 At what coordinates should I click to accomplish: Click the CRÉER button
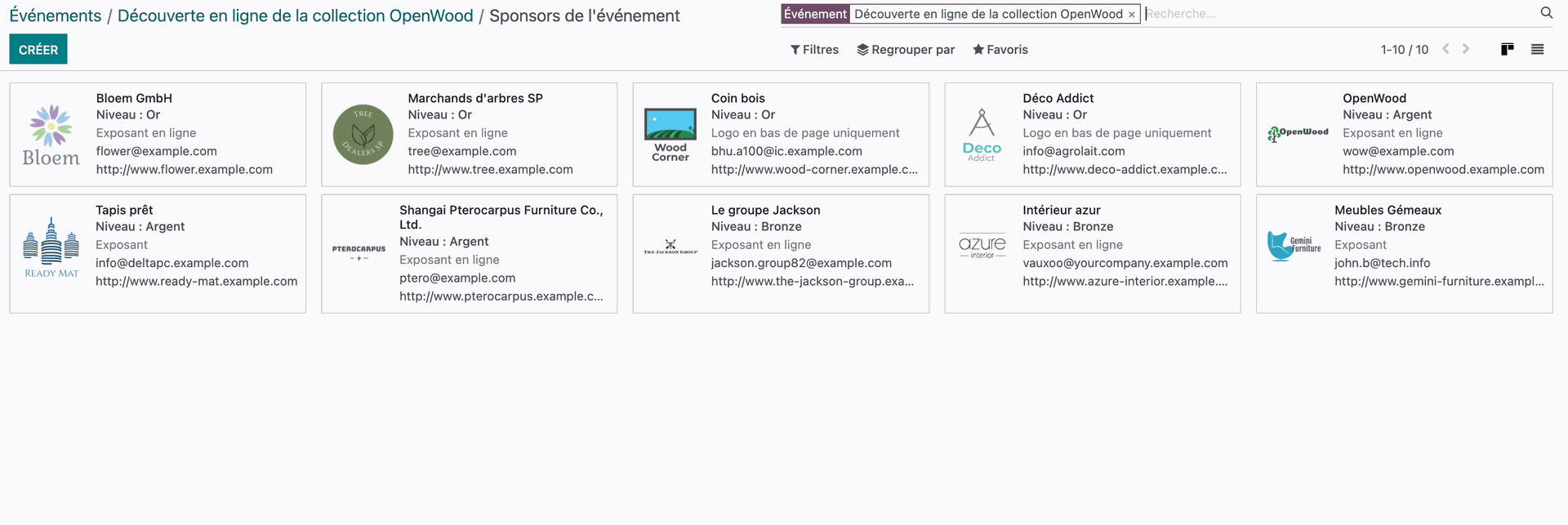point(38,49)
